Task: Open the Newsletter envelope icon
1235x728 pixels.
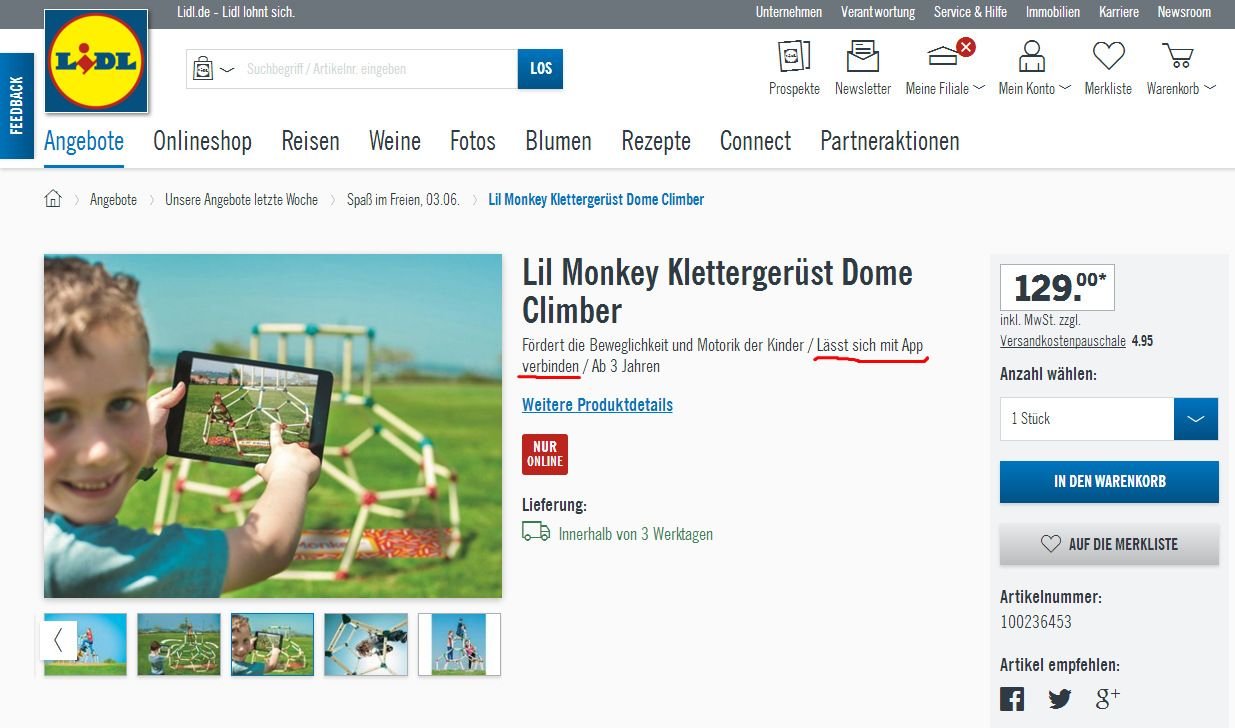Action: click(x=863, y=67)
